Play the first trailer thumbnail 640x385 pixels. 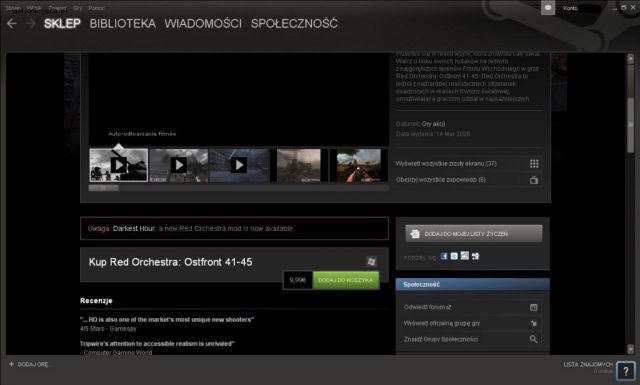[119, 165]
